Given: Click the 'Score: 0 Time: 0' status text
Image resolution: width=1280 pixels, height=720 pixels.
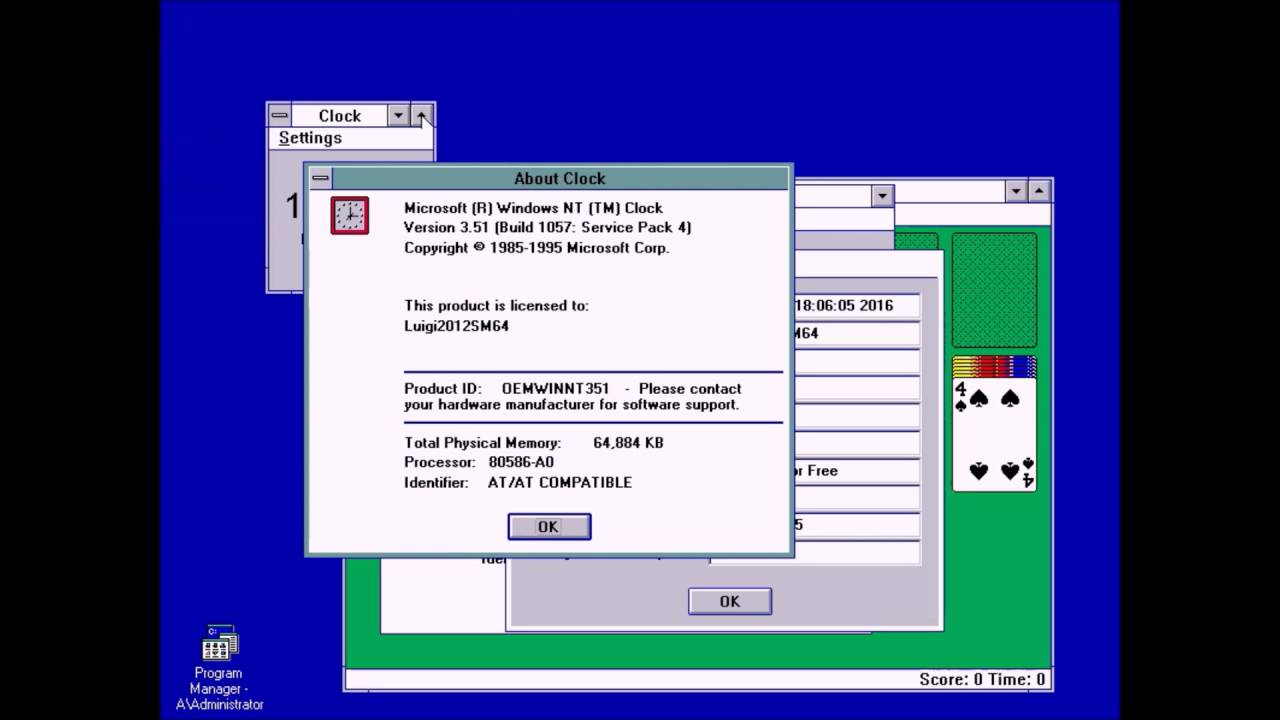Looking at the screenshot, I should 982,680.
